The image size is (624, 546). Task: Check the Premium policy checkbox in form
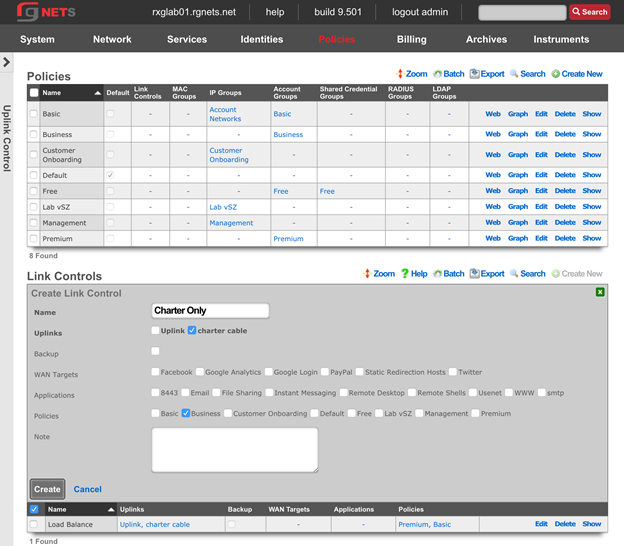(x=475, y=413)
